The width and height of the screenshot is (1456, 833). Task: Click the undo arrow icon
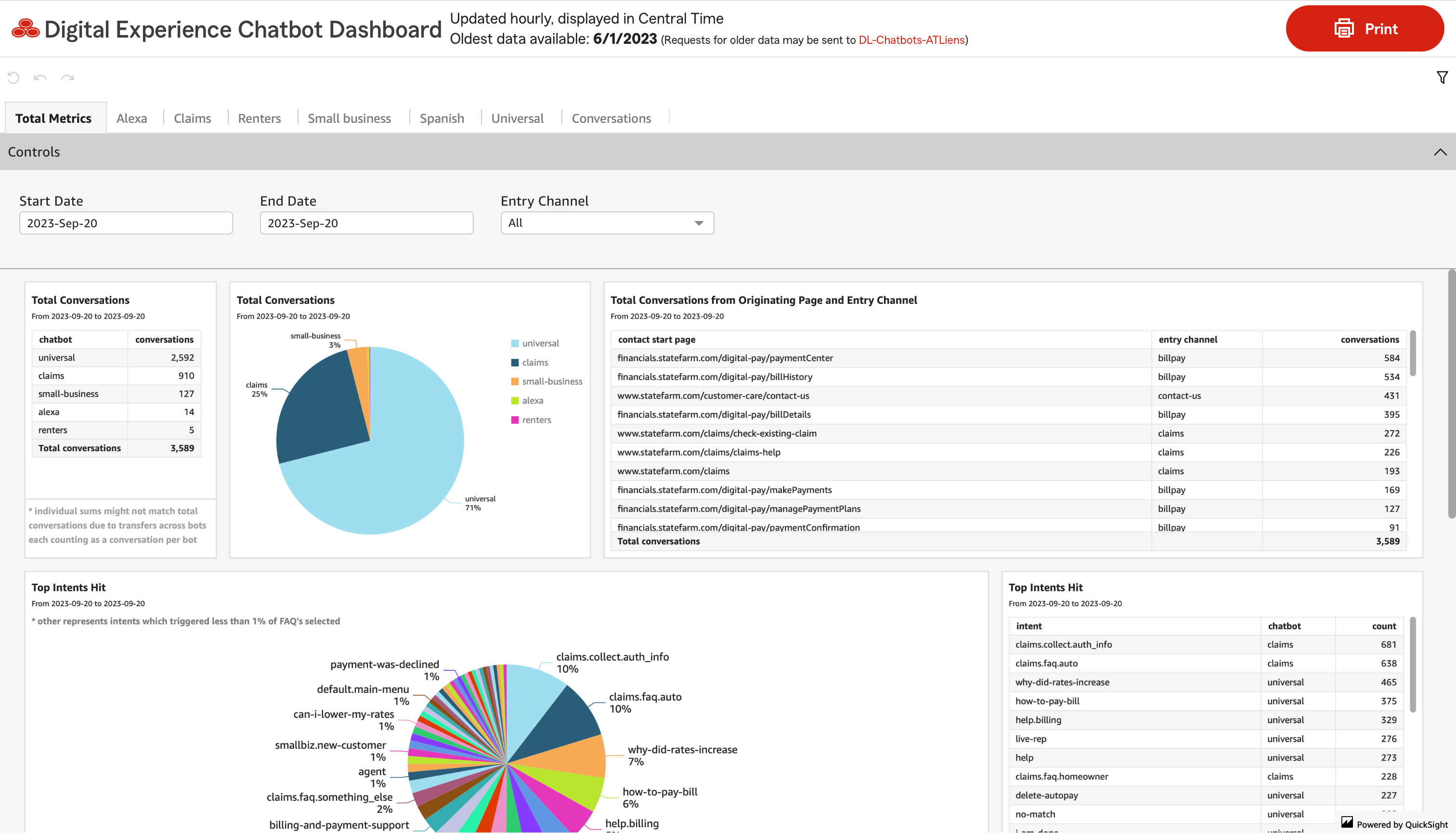point(40,77)
